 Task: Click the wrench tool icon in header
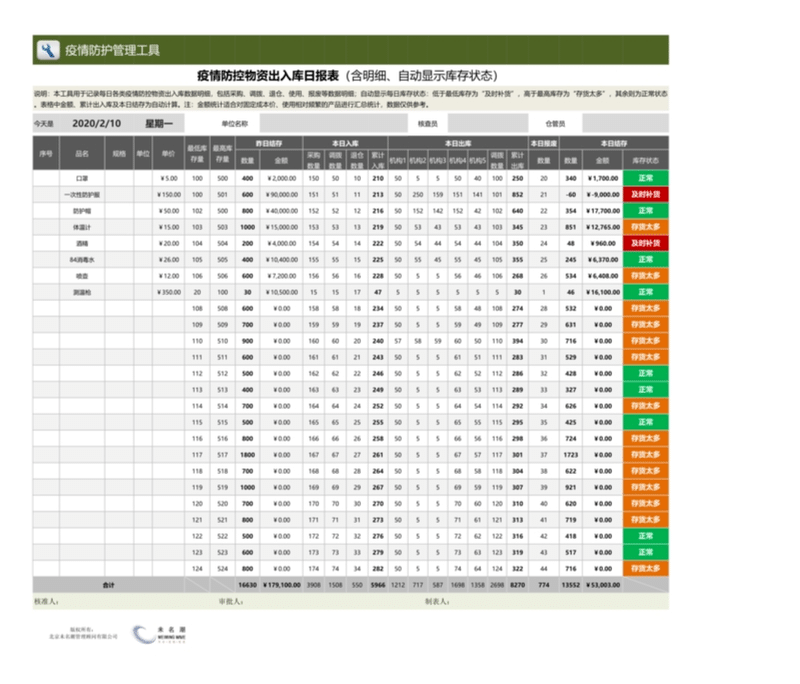click(x=47, y=50)
